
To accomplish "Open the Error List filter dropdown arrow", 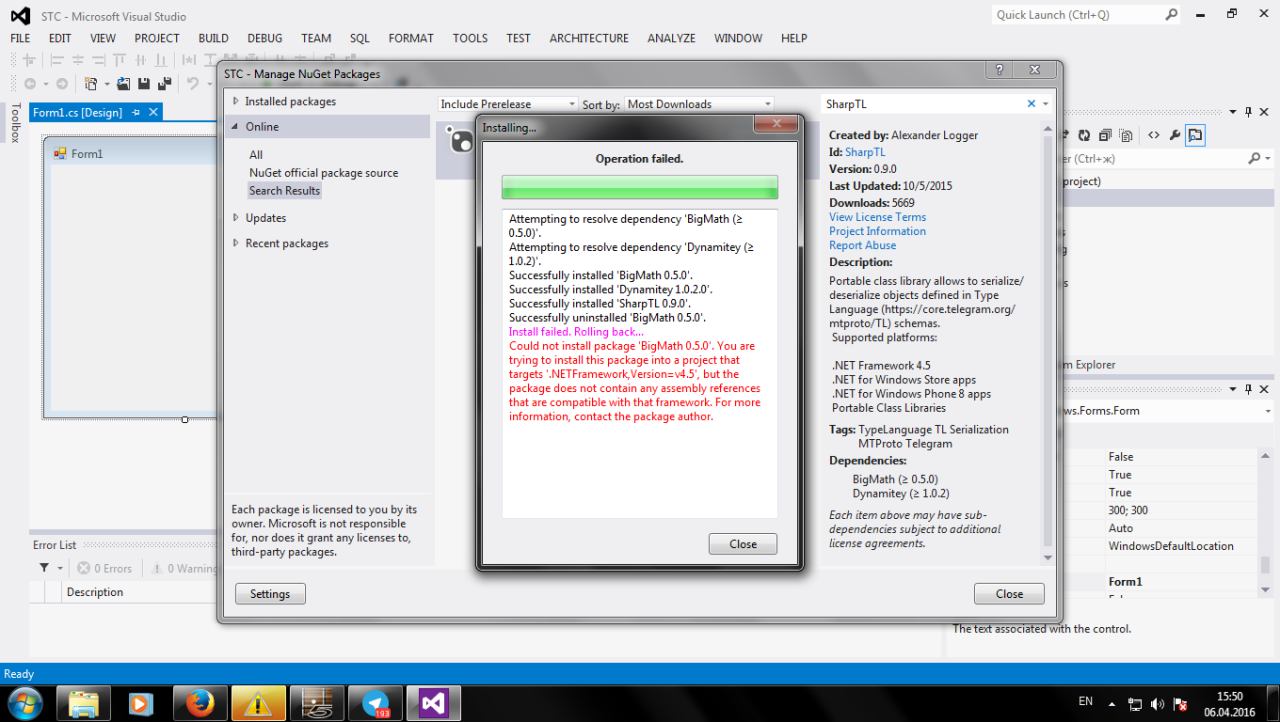I will point(59,569).
